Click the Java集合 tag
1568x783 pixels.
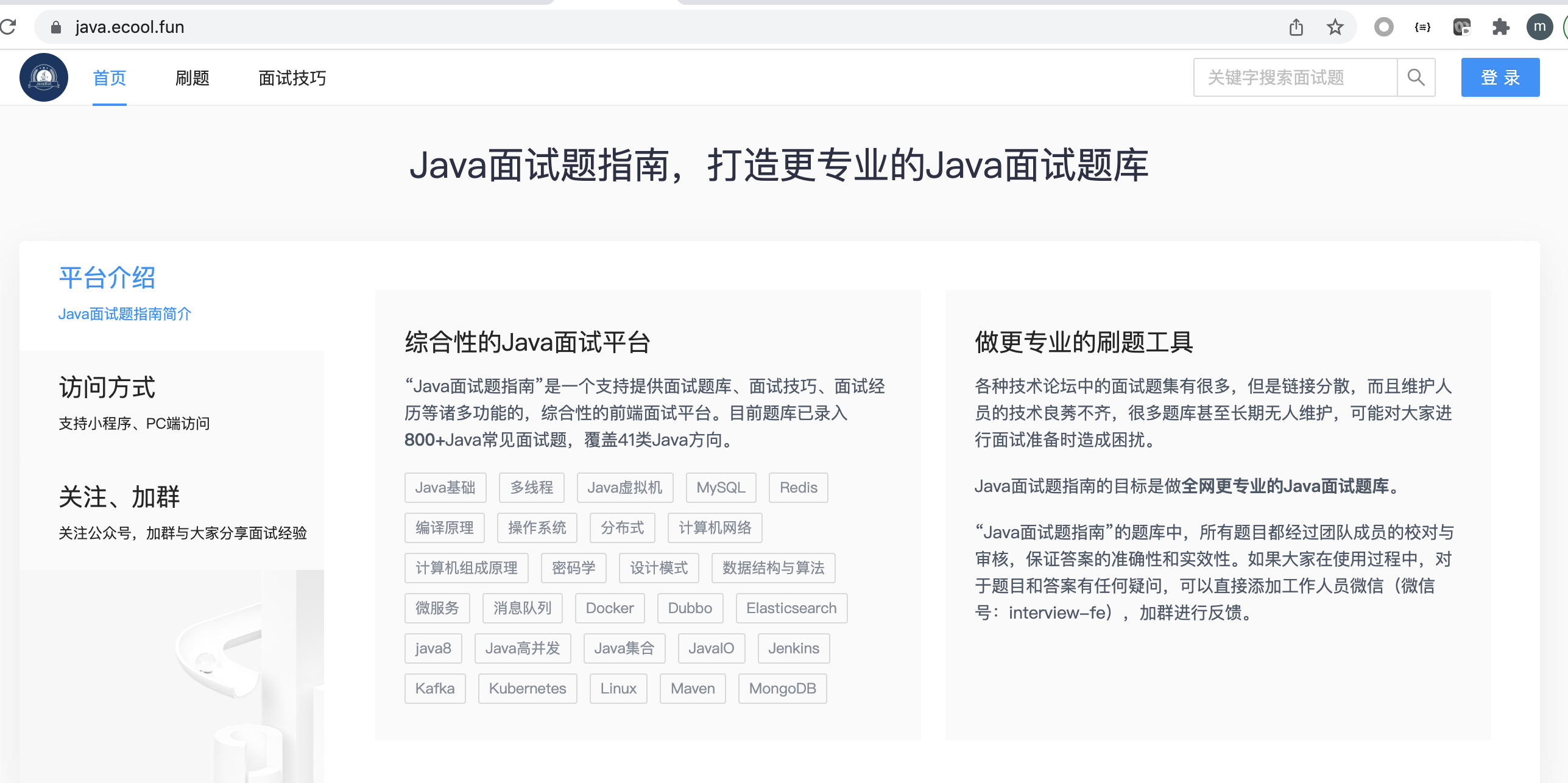coord(624,648)
